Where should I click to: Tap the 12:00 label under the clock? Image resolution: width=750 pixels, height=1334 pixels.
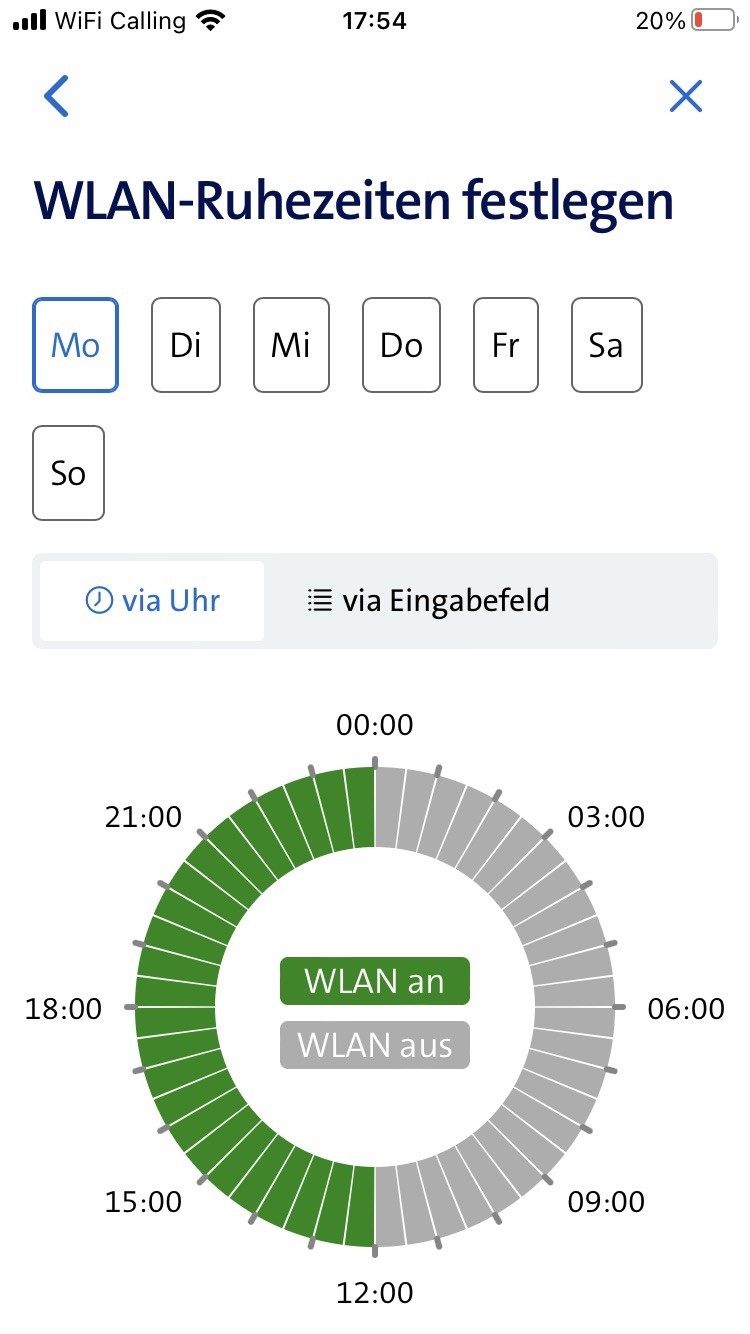(x=375, y=1292)
